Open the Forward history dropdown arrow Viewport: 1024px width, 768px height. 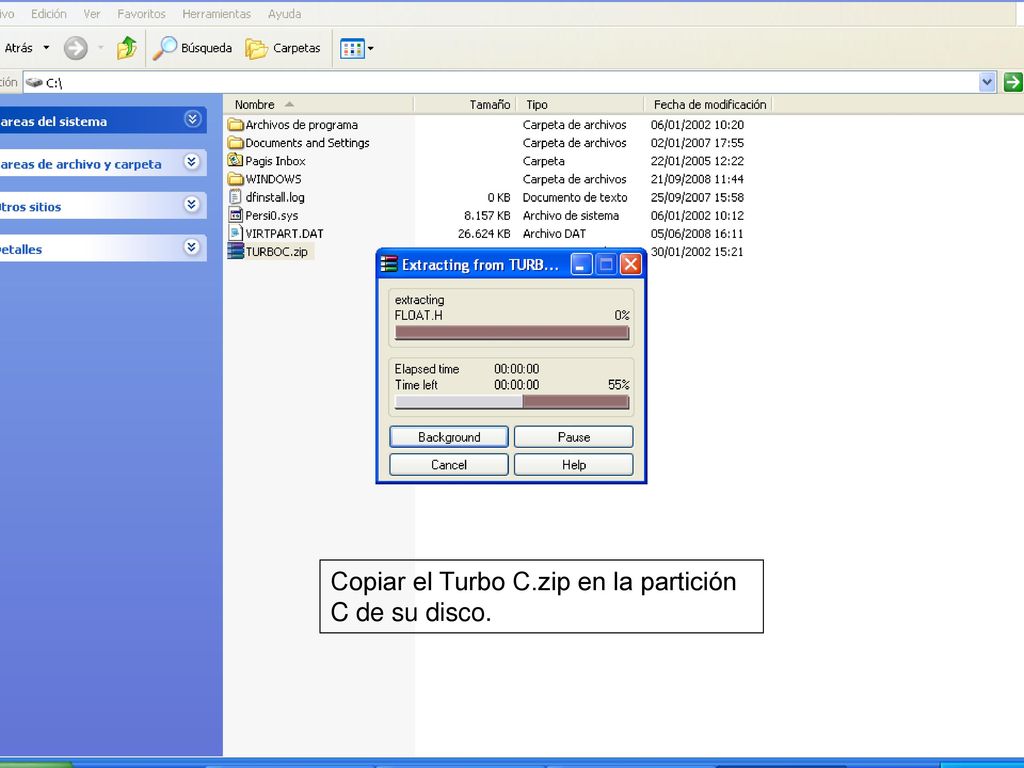pos(101,48)
